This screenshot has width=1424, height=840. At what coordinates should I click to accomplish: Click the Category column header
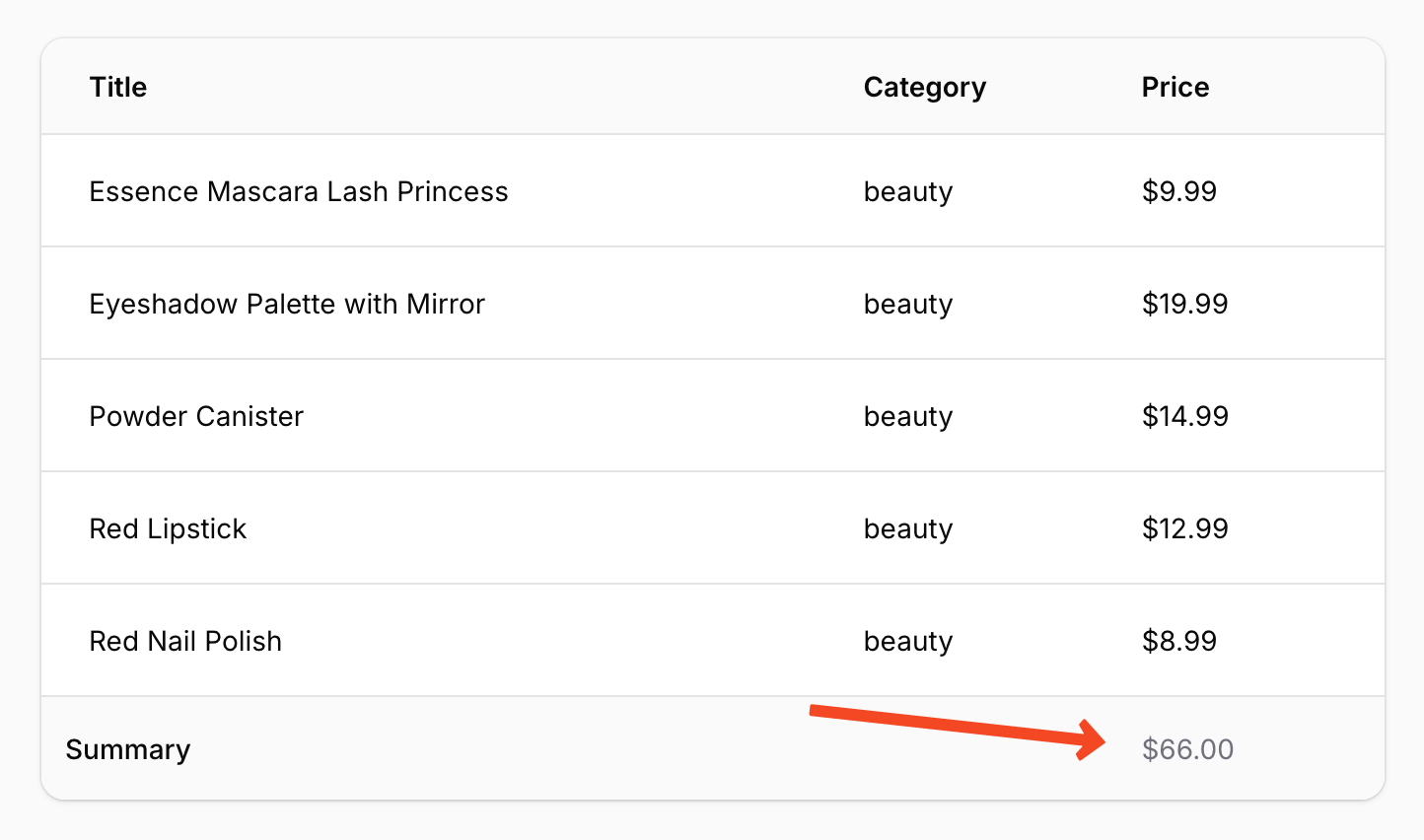click(924, 87)
